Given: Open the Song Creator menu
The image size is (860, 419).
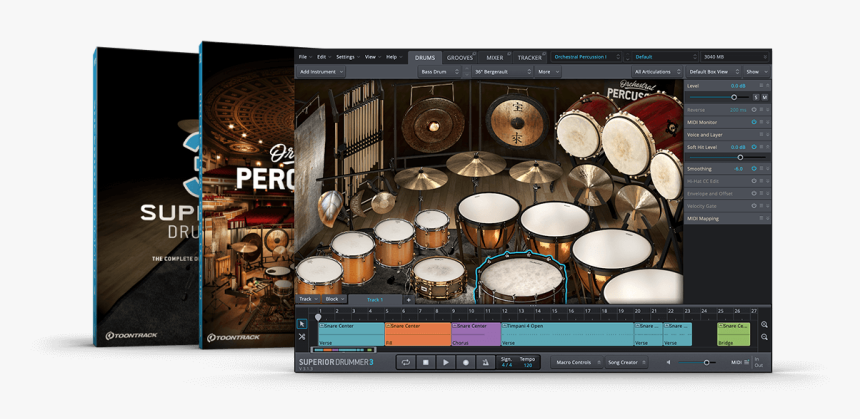Looking at the screenshot, I should [x=626, y=363].
